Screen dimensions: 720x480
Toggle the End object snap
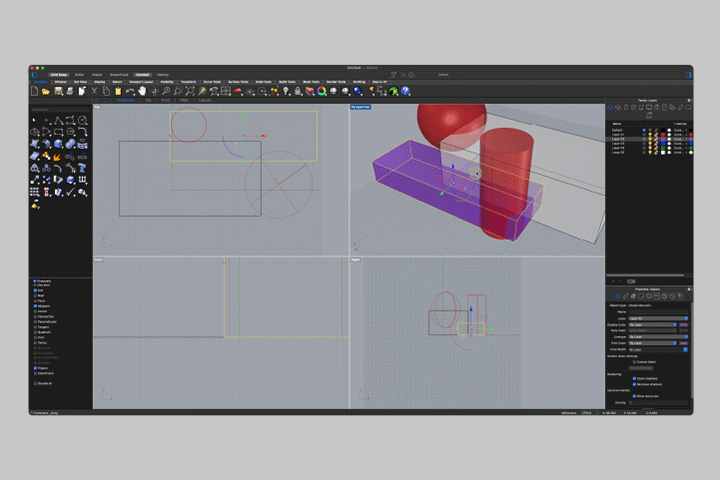tap(35, 290)
